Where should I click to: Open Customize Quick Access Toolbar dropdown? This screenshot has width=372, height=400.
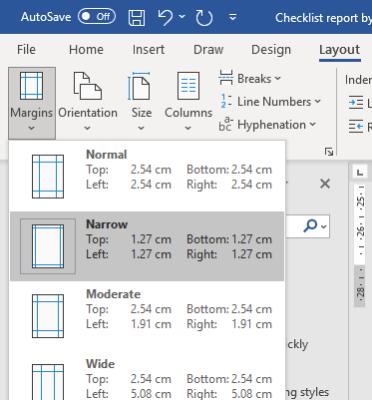coord(233,17)
